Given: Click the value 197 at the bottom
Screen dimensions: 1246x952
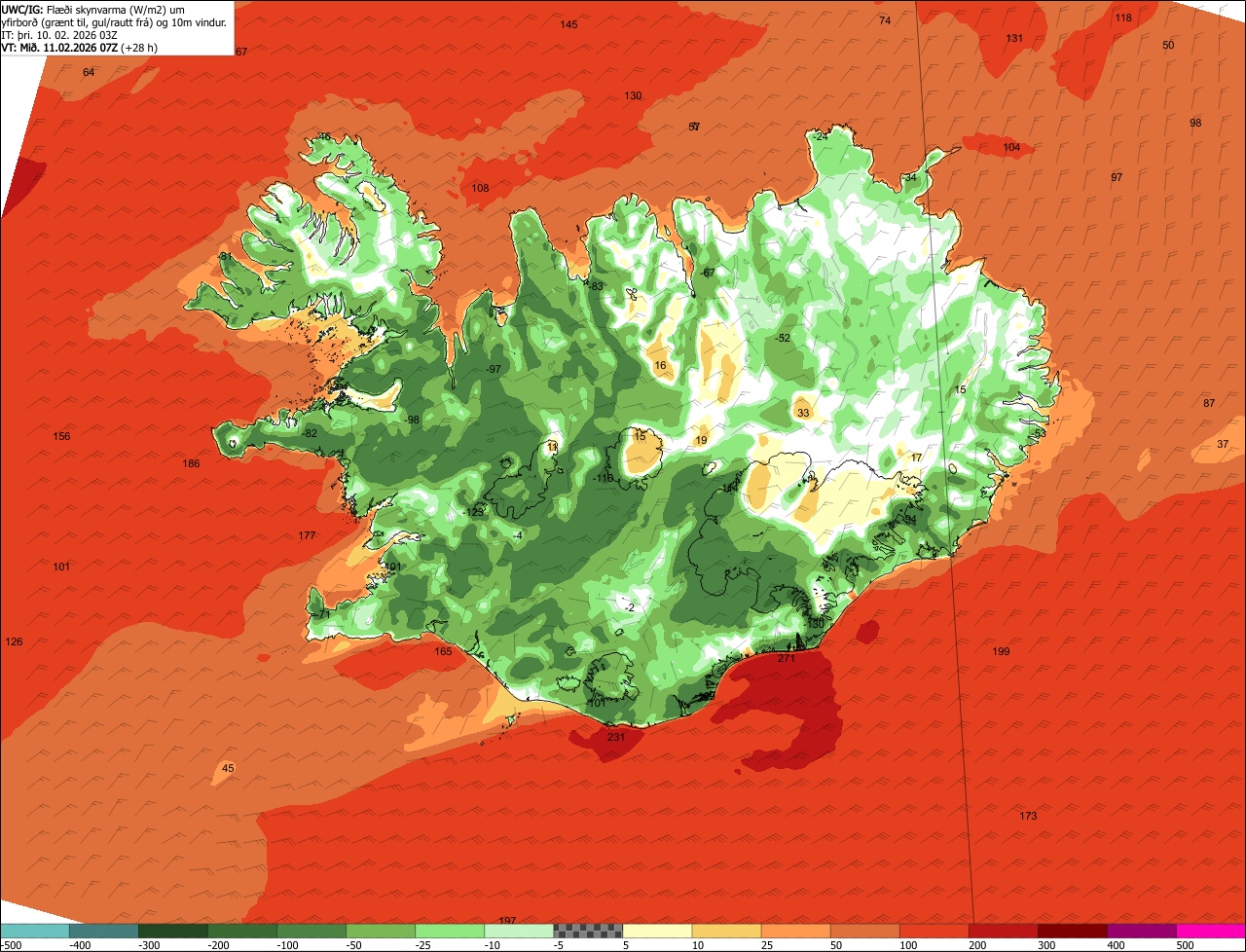Looking at the screenshot, I should point(507,920).
